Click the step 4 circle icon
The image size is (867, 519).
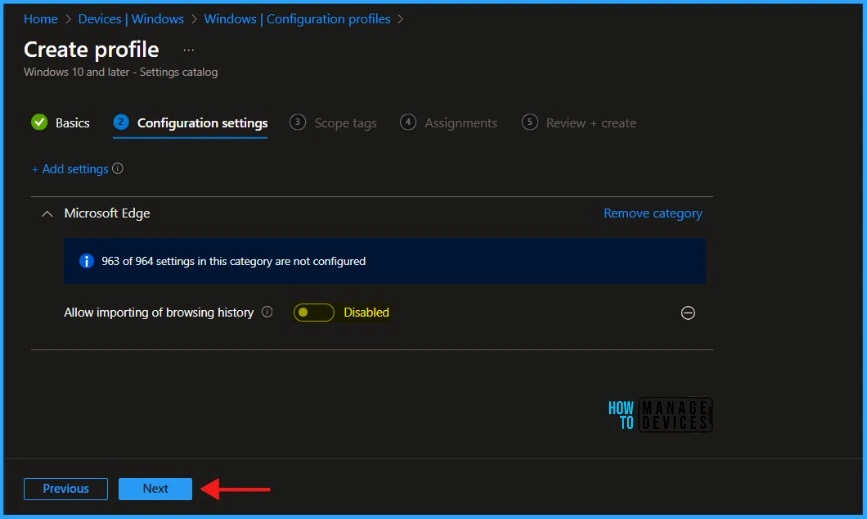coord(408,122)
